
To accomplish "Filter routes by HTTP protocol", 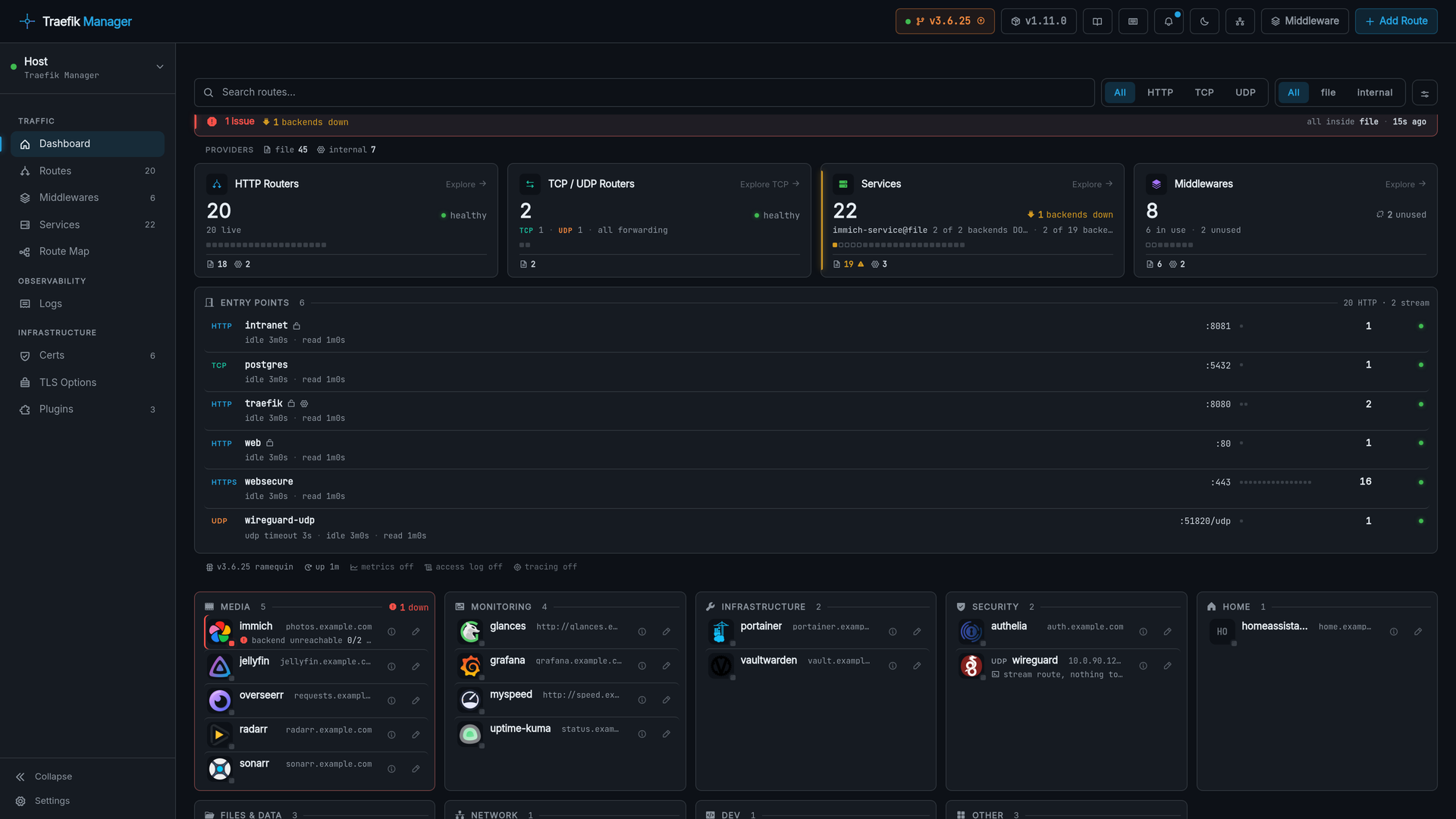I will click(1160, 93).
